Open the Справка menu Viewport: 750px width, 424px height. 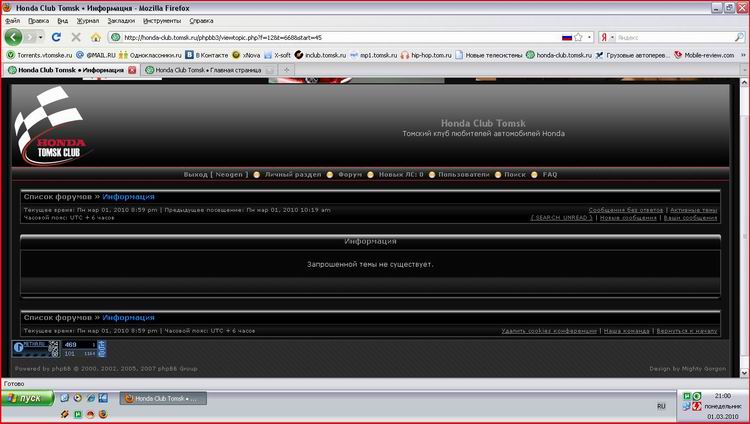pyautogui.click(x=201, y=21)
